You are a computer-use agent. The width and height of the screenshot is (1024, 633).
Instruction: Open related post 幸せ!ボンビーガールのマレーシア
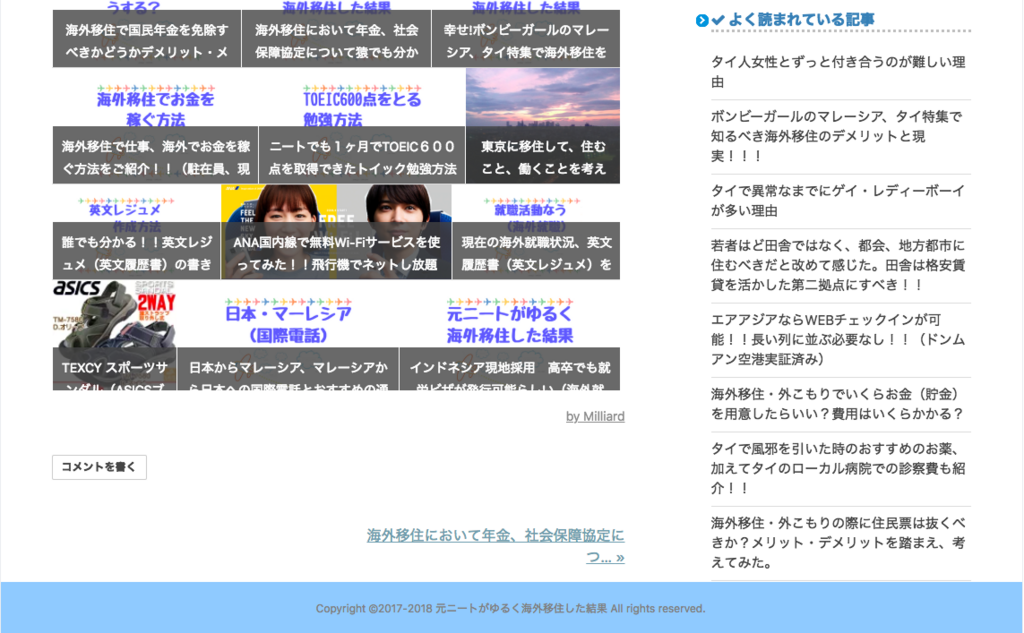click(526, 33)
